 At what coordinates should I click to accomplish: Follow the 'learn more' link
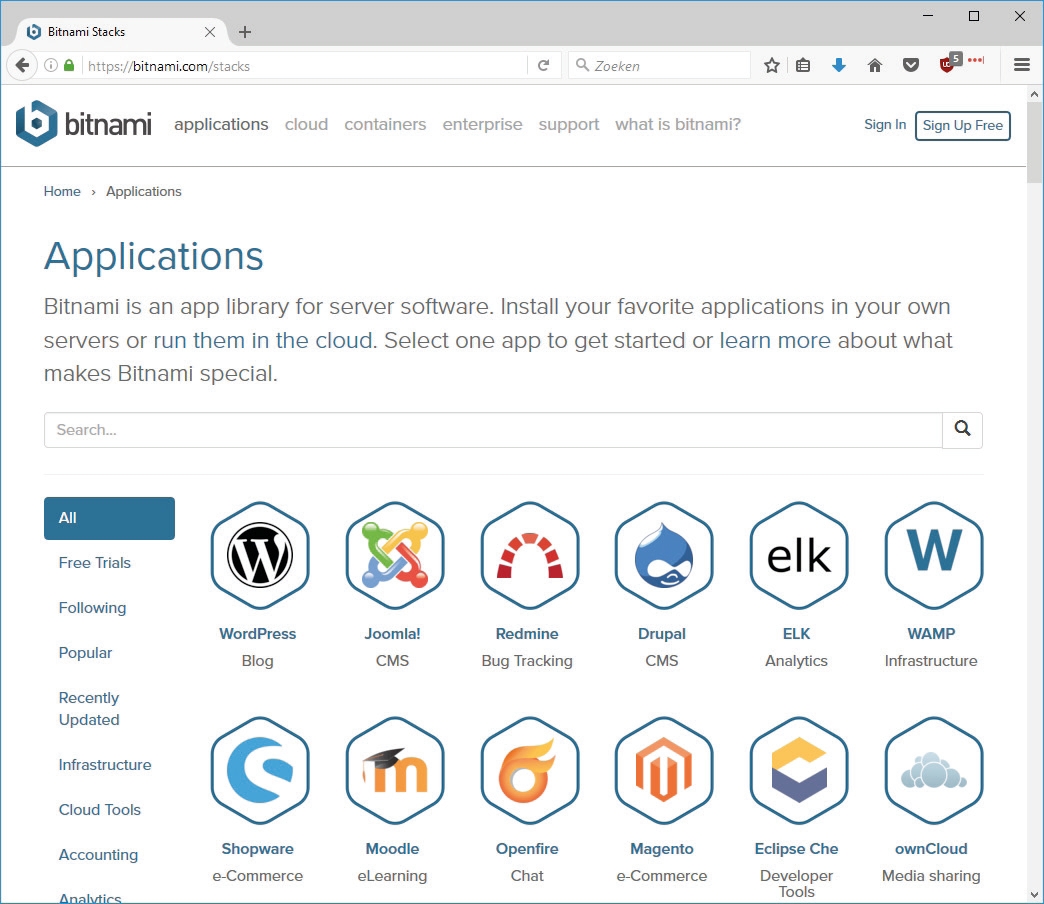[775, 340]
